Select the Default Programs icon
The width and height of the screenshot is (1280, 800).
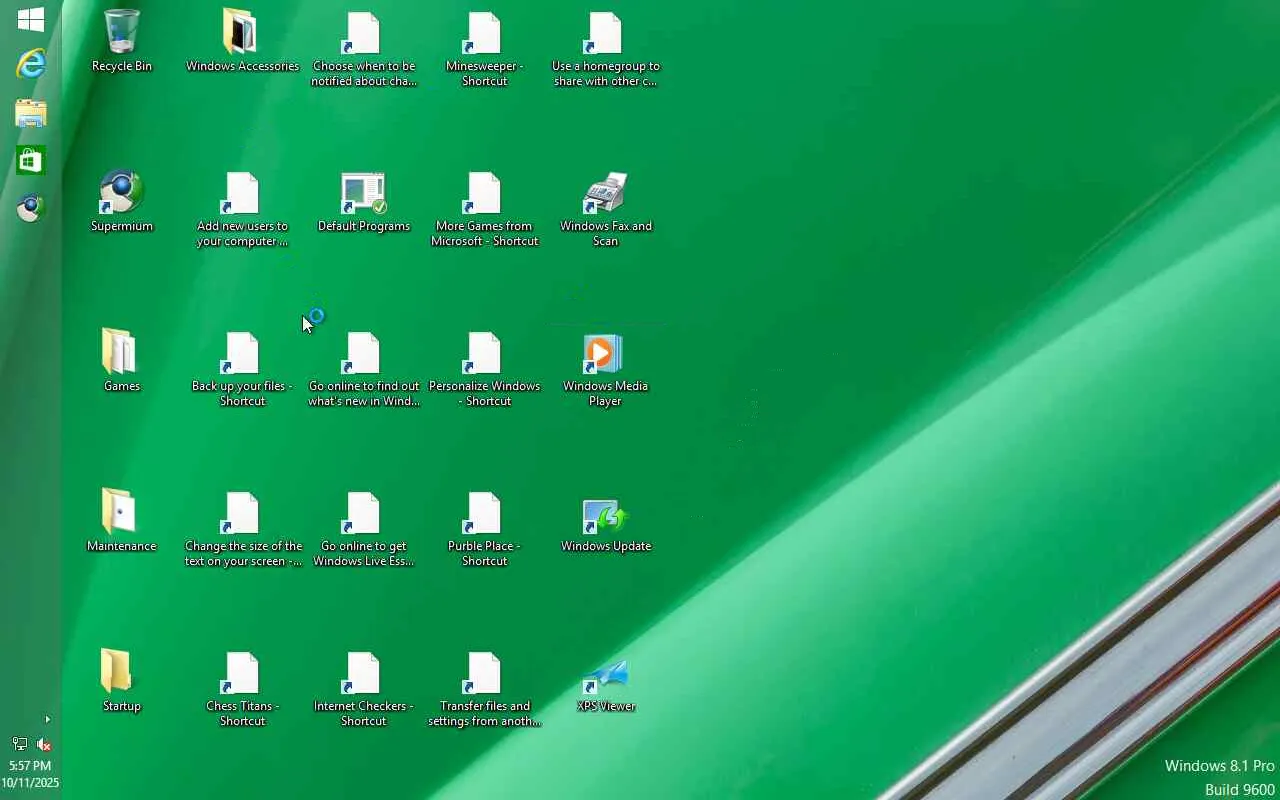(363, 201)
